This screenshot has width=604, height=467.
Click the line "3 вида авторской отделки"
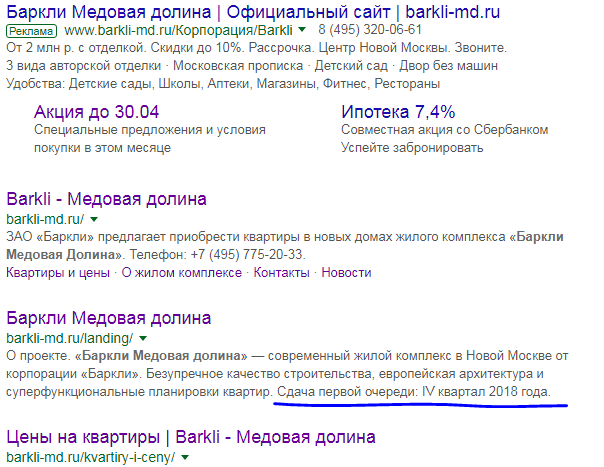click(84, 66)
